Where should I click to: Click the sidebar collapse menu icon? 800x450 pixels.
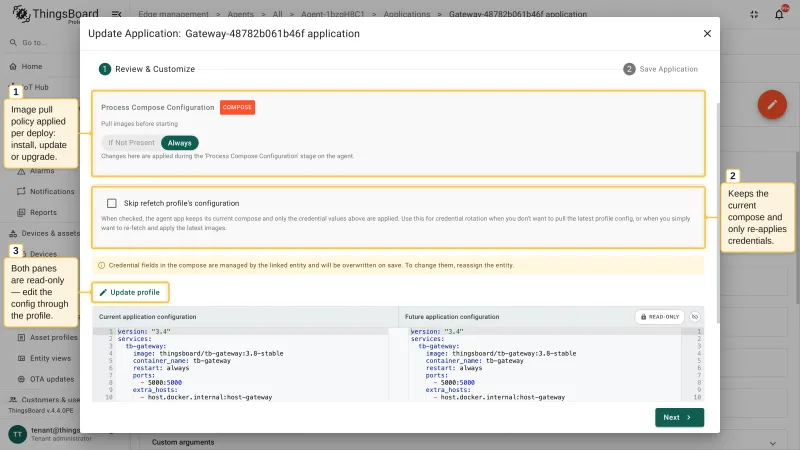[116, 14]
